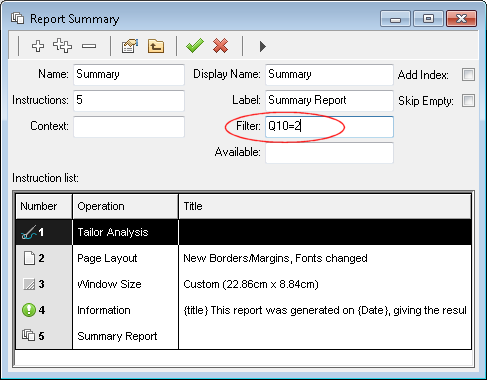This screenshot has height=380, width=487.
Task: Enable the Skip Empty checkbox
Action: pyautogui.click(x=468, y=100)
